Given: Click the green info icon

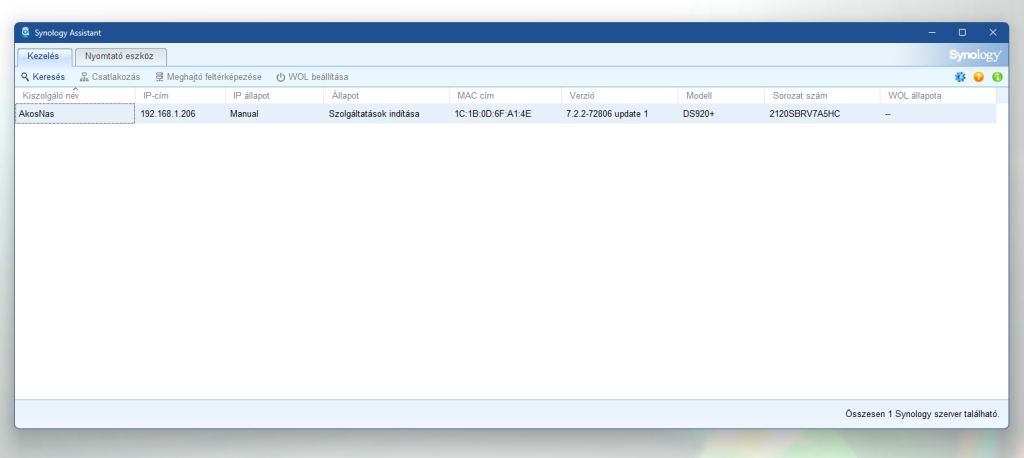Looking at the screenshot, I should (997, 77).
